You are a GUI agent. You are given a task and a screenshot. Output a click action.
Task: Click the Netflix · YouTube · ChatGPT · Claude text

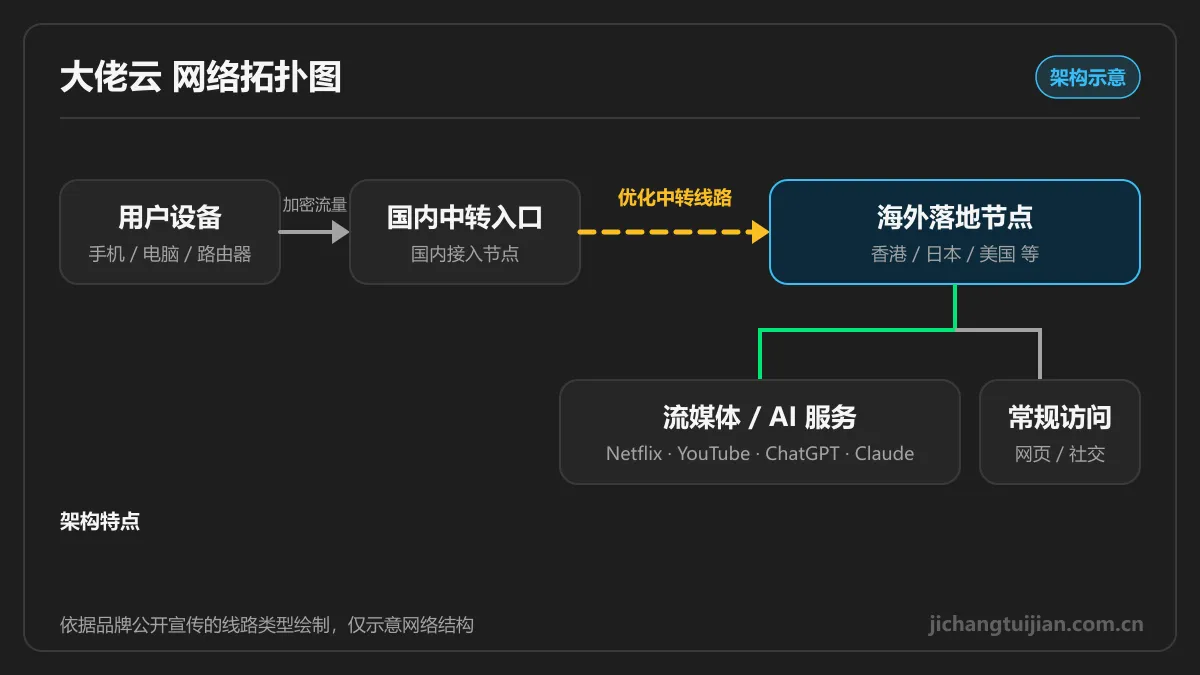click(x=760, y=453)
